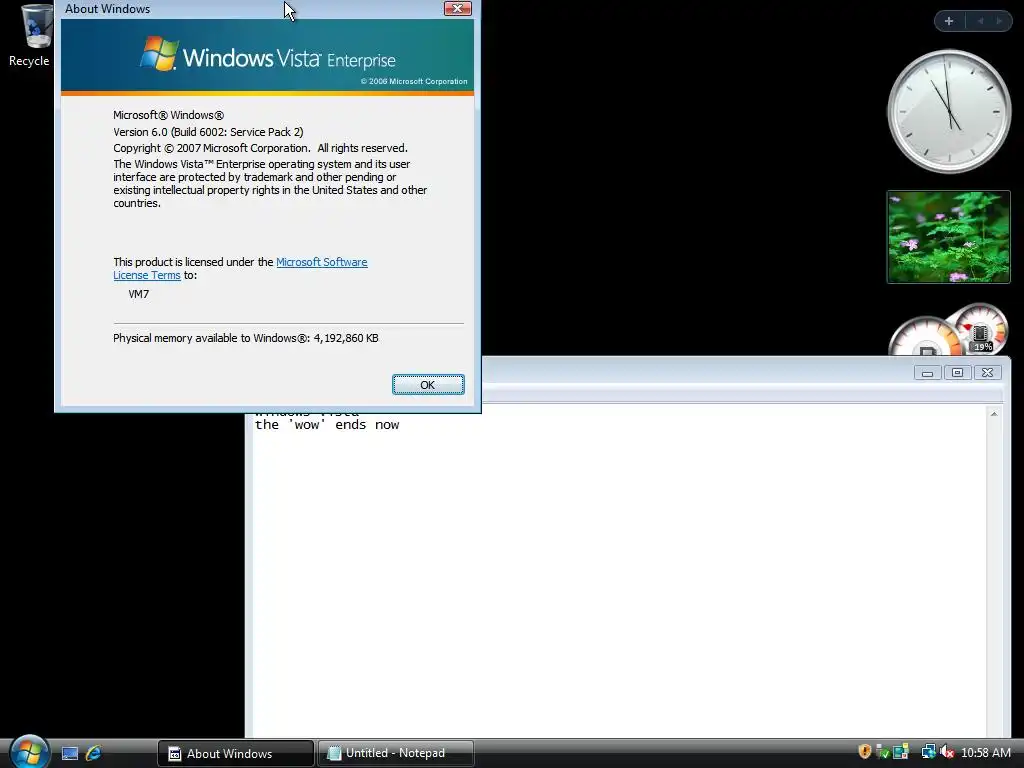Screen dimensions: 1024x768
Task: Click the green checkmark tray icon
Action: click(x=882, y=752)
